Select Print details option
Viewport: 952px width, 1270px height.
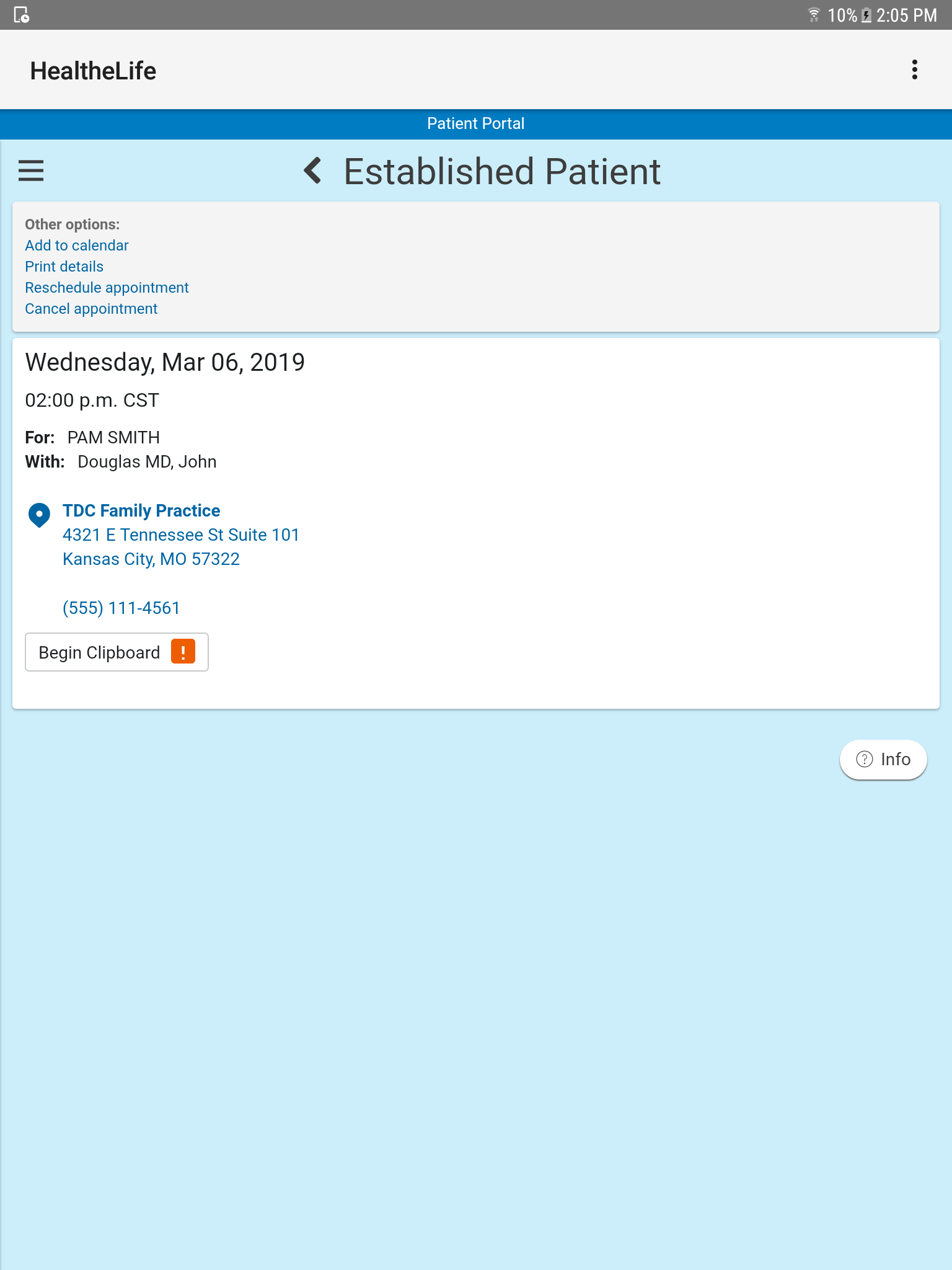[64, 267]
